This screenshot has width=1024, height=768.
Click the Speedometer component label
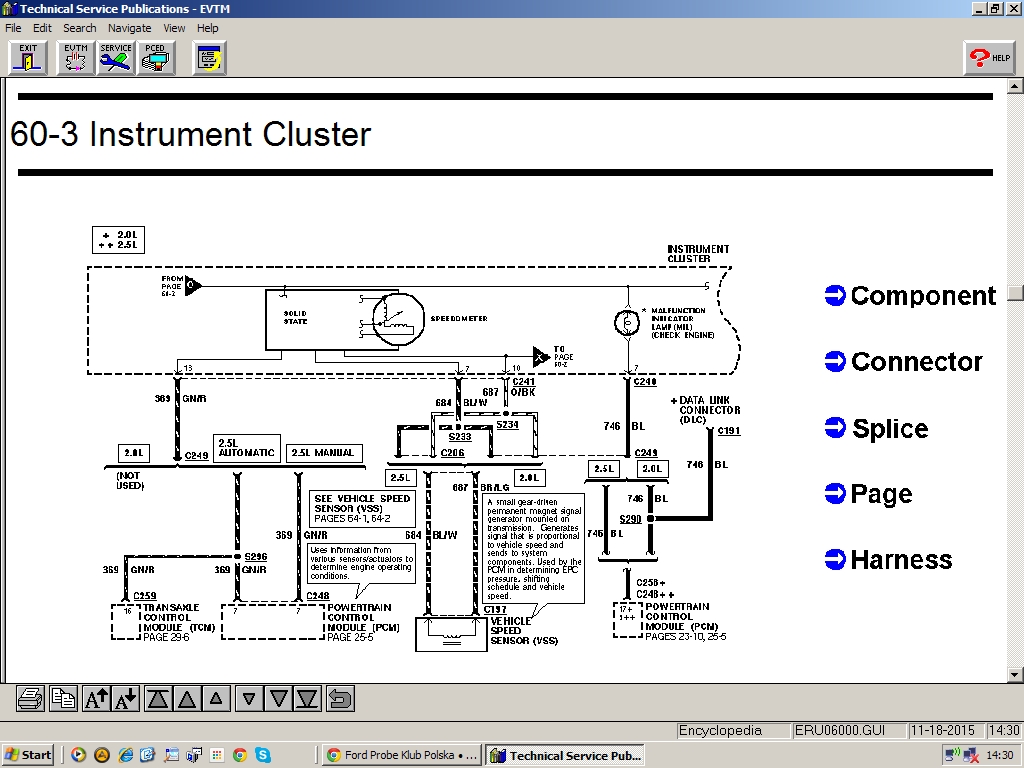pos(459,319)
